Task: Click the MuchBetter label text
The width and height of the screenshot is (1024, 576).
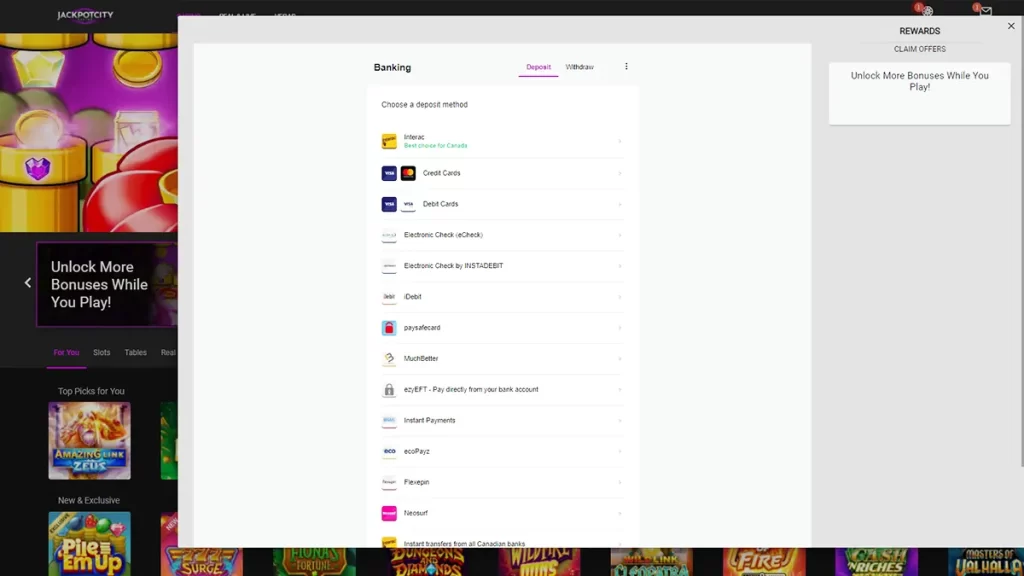Action: [x=421, y=359]
